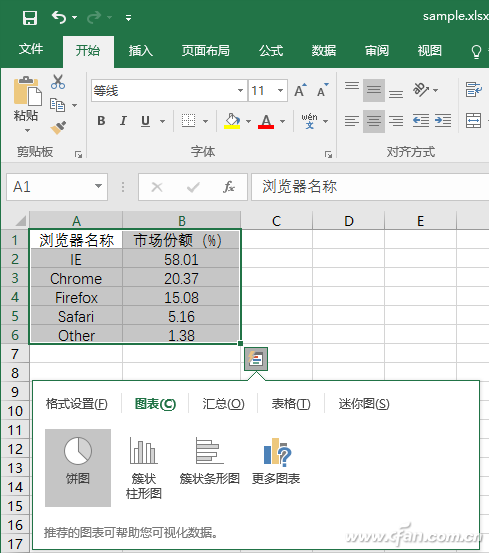Apply cell borders icon
489x553 pixels.
click(x=189, y=121)
